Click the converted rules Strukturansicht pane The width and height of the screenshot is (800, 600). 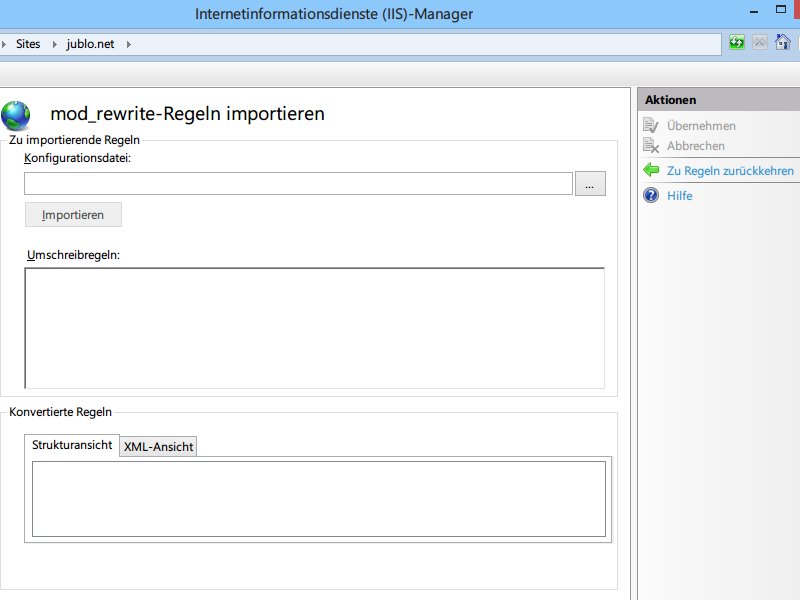[x=319, y=499]
